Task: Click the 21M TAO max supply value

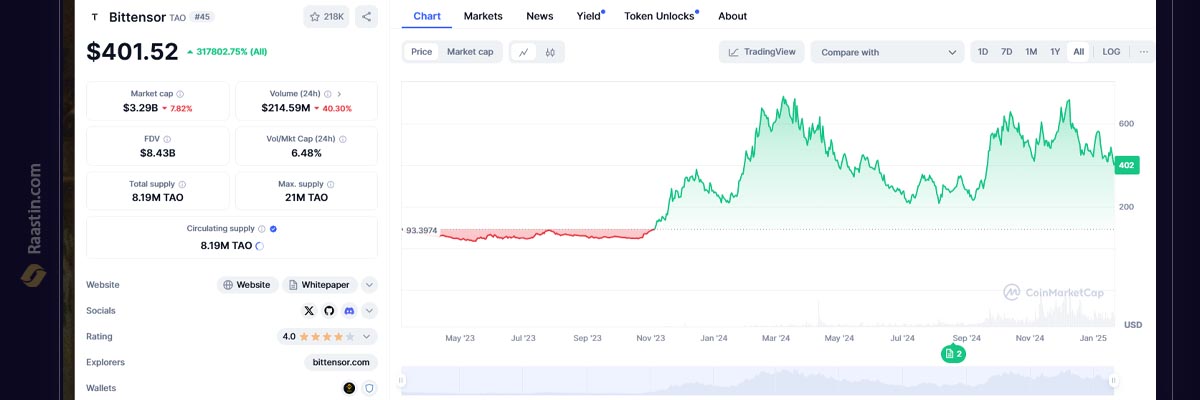Action: click(304, 198)
